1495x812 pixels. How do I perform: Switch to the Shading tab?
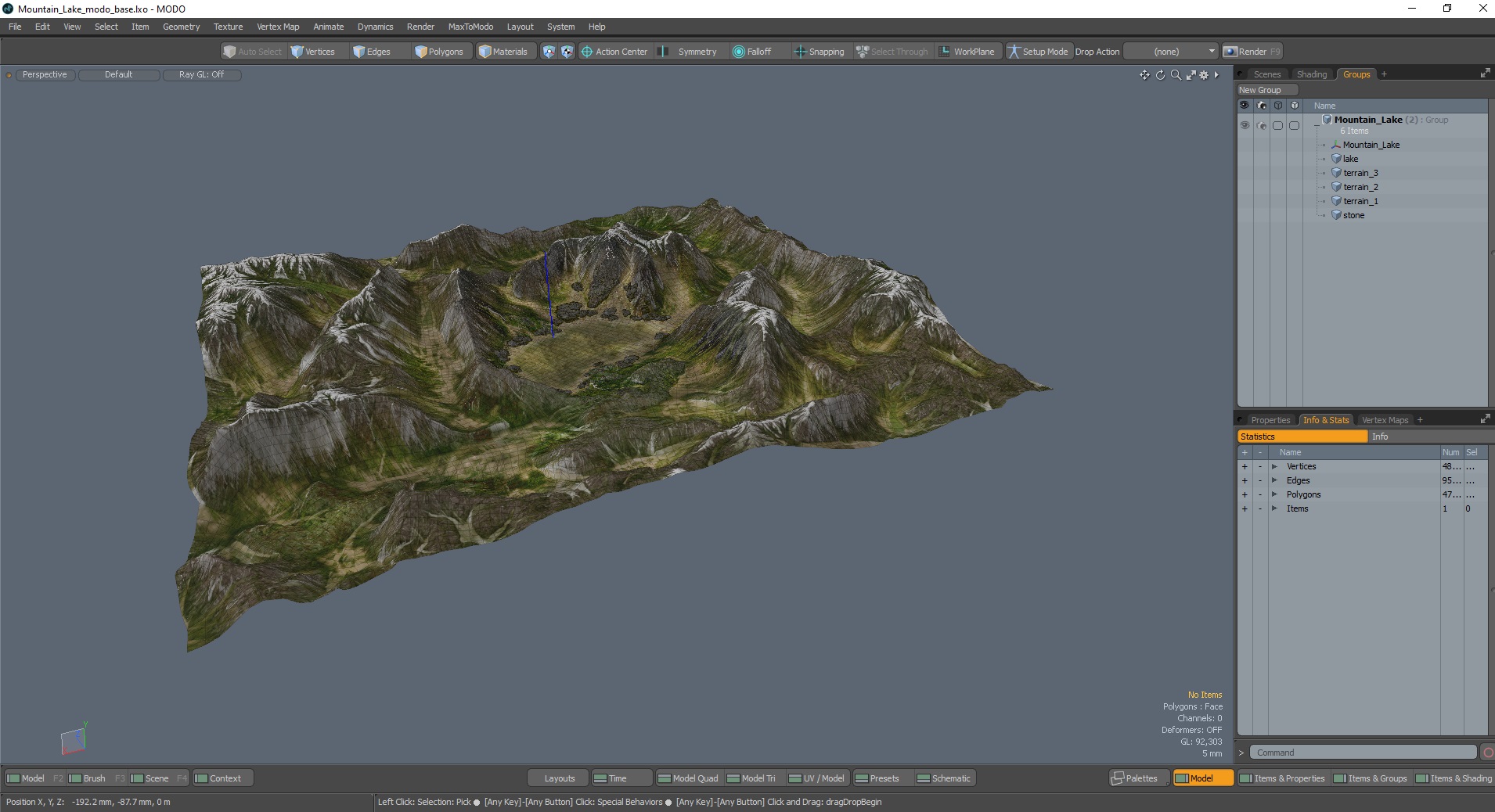click(x=1312, y=74)
